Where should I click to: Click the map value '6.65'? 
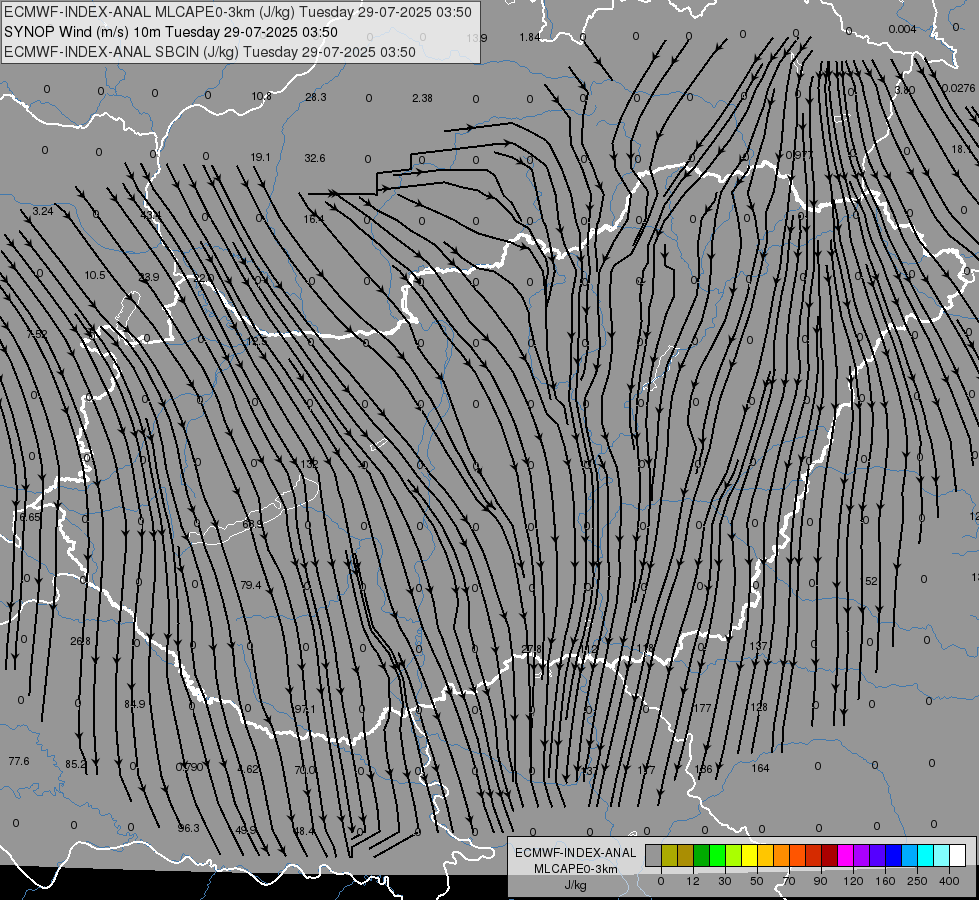point(30,517)
